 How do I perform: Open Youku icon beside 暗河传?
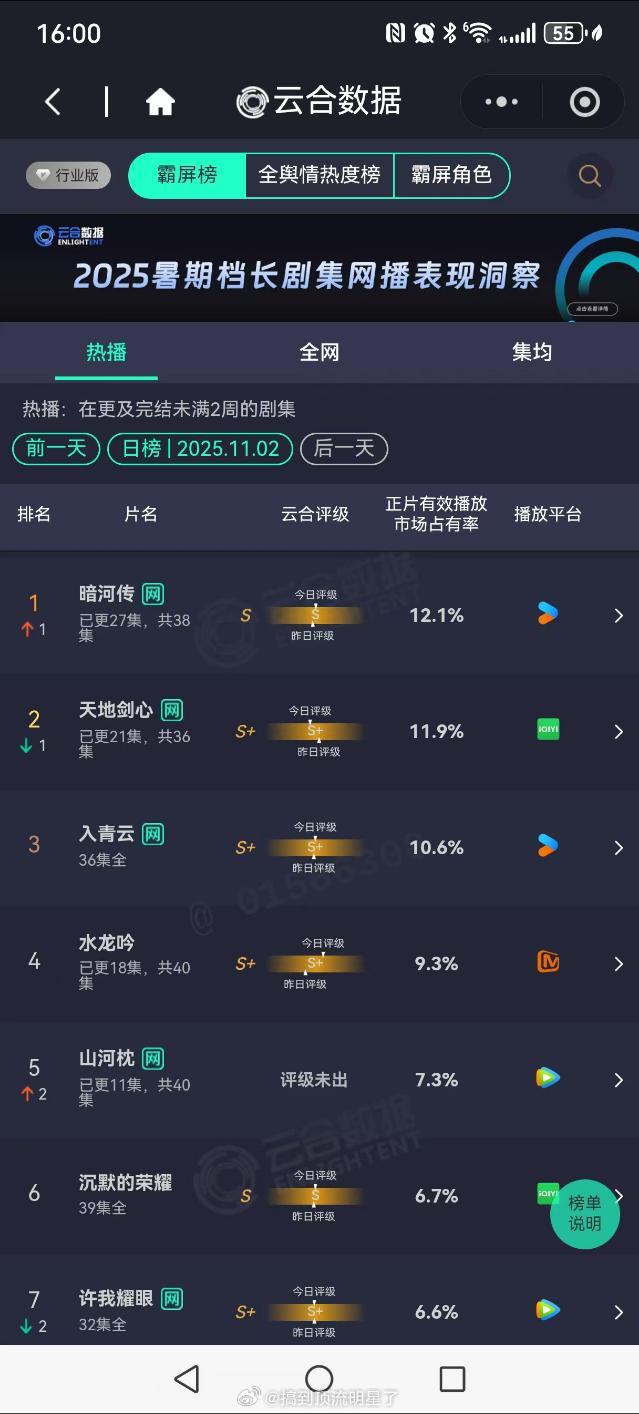click(547, 615)
